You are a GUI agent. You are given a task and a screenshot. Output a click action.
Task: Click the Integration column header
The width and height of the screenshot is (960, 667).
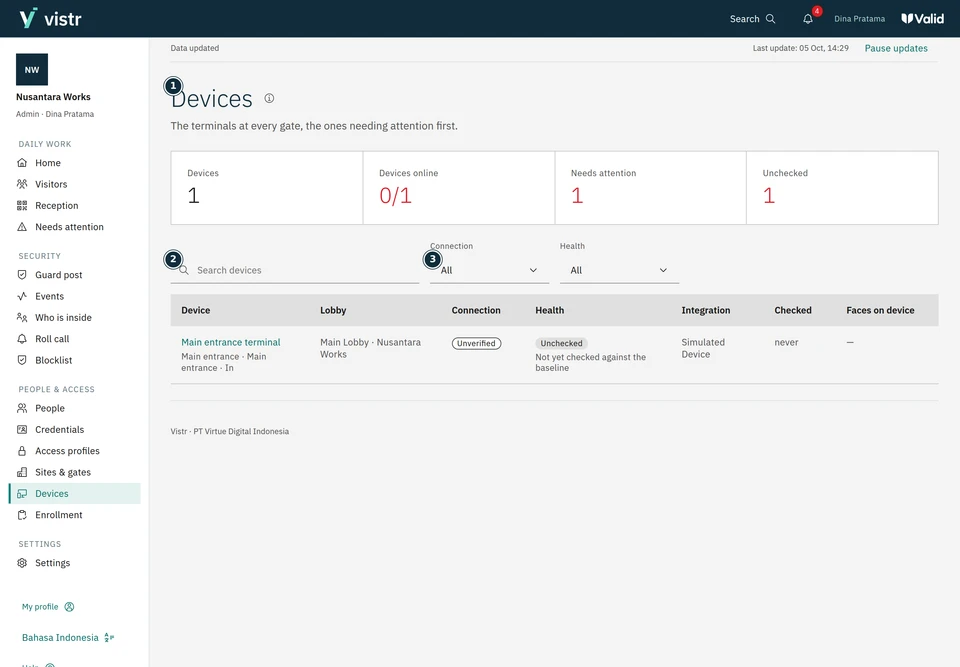tap(705, 311)
